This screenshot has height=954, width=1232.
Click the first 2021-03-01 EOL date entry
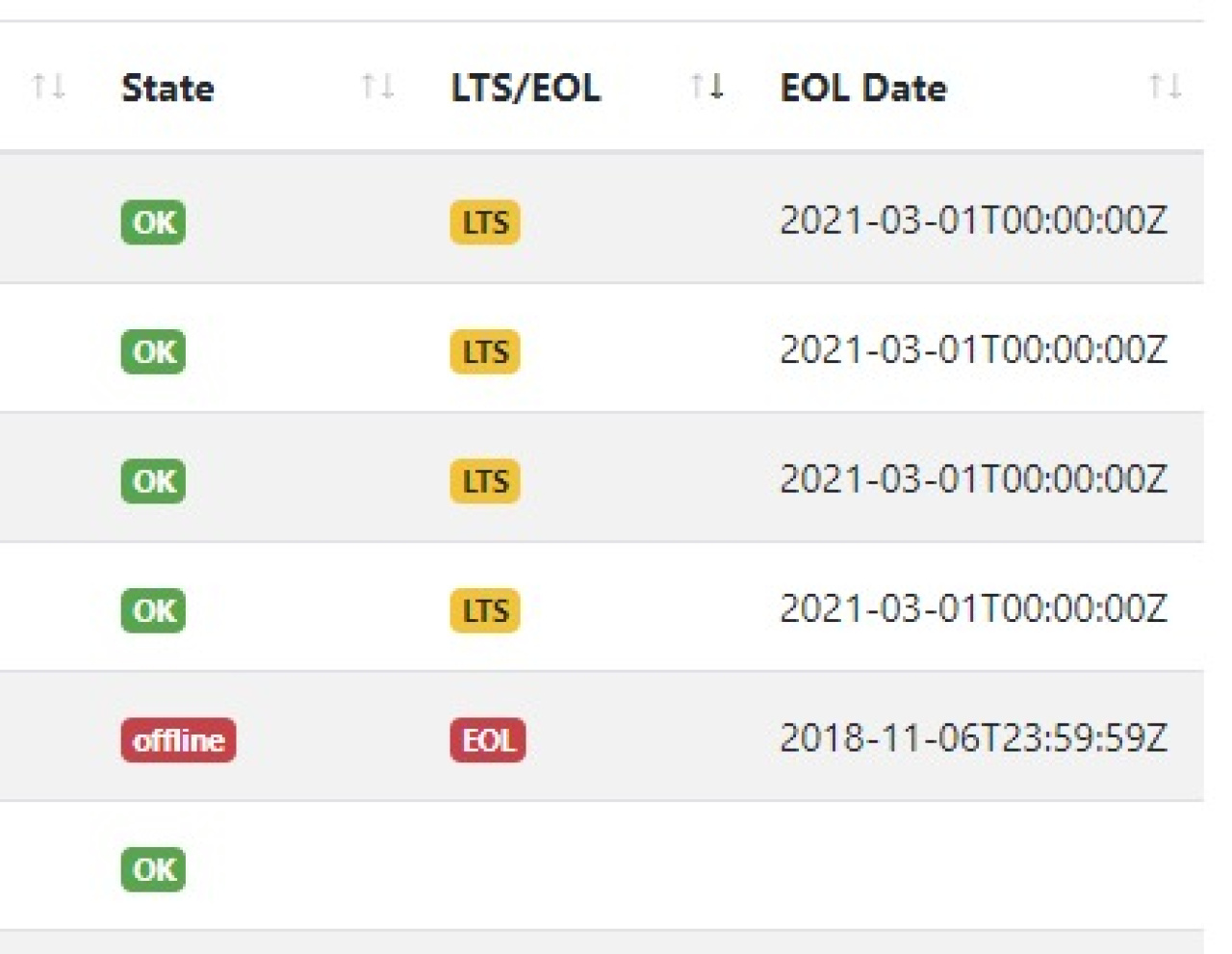tap(974, 221)
